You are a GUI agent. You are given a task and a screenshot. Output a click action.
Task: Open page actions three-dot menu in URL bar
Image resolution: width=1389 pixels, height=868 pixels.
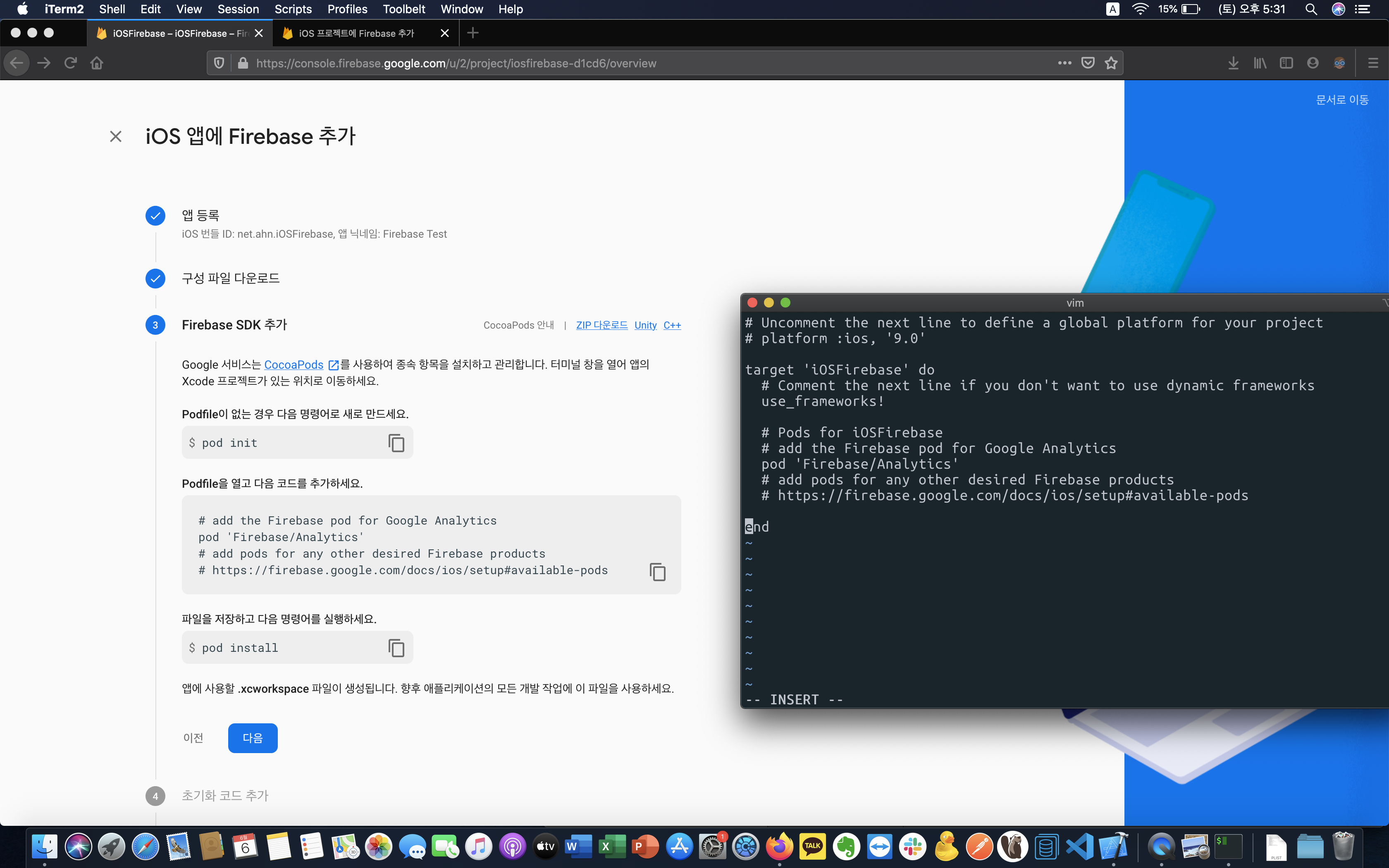pos(1064,63)
